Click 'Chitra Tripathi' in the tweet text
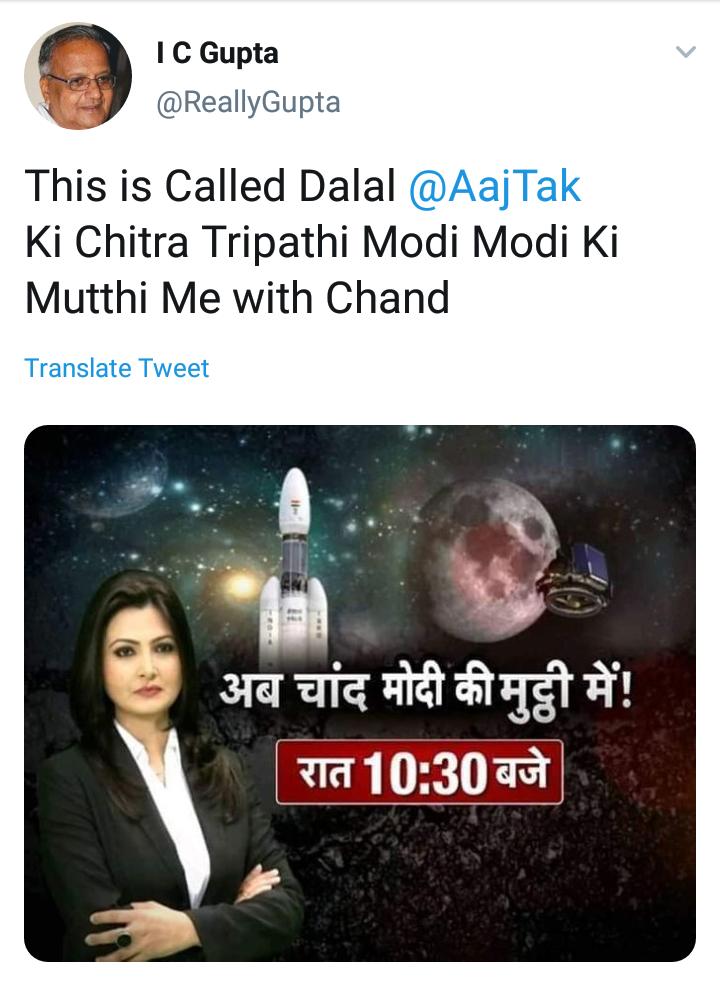The width and height of the screenshot is (720, 981). point(211,242)
